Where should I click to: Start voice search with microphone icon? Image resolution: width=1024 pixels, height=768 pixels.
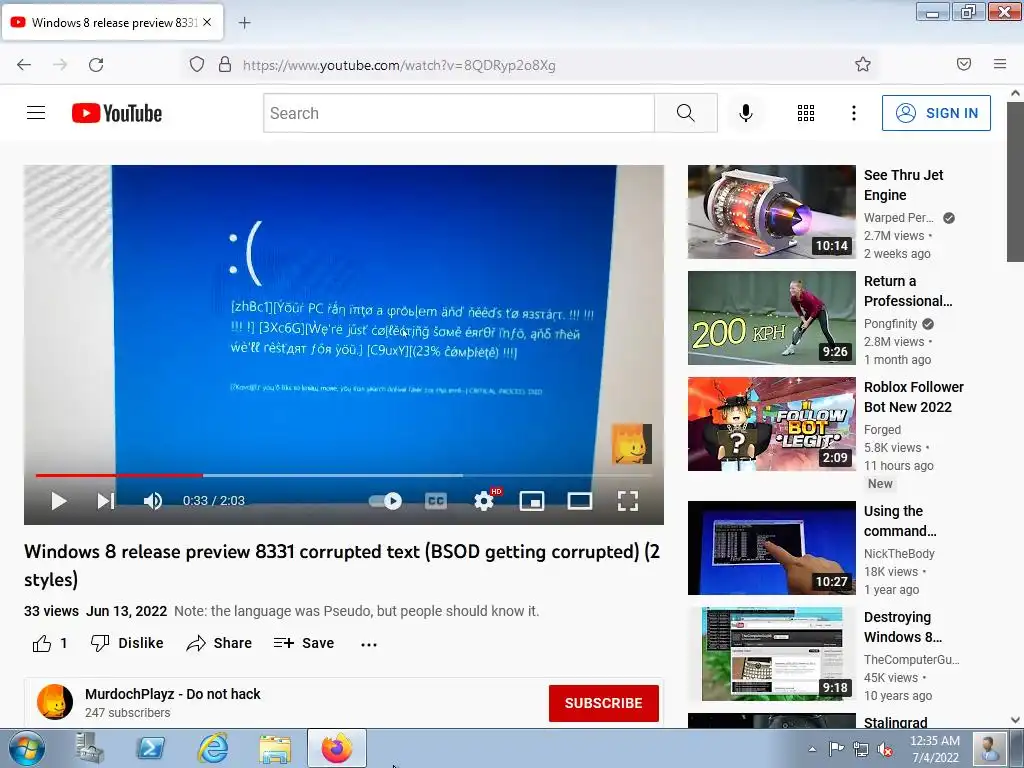746,113
